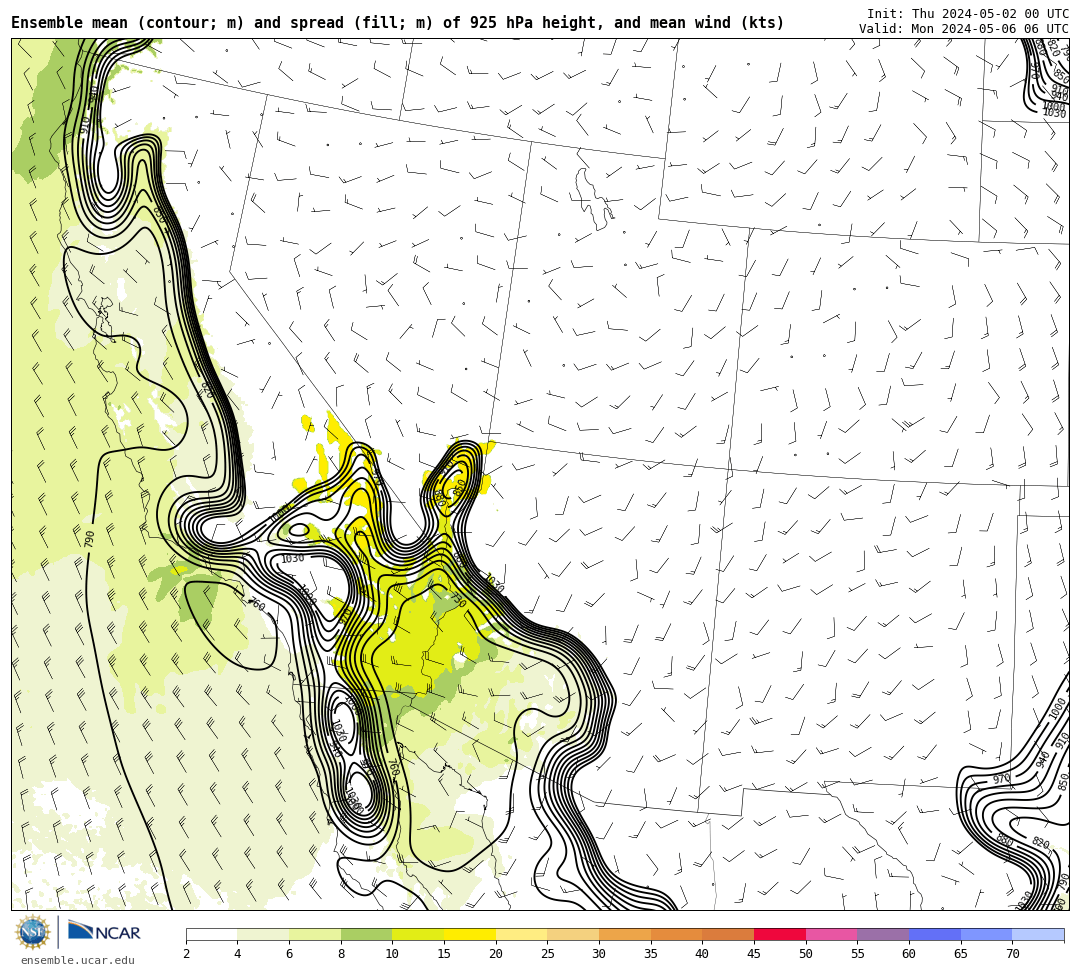Viewport: 1080px width, 973px height.
Task: Click the orange 30-35 colorbar segment
Action: (625, 934)
